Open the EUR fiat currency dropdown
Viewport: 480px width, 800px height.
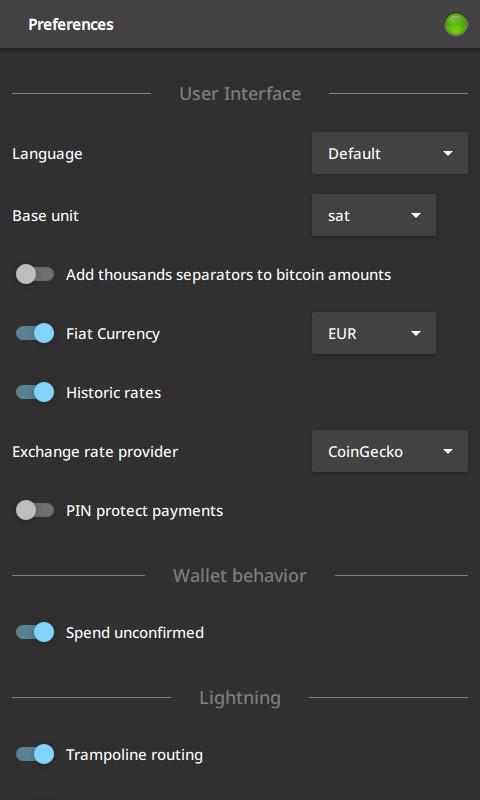[374, 334]
